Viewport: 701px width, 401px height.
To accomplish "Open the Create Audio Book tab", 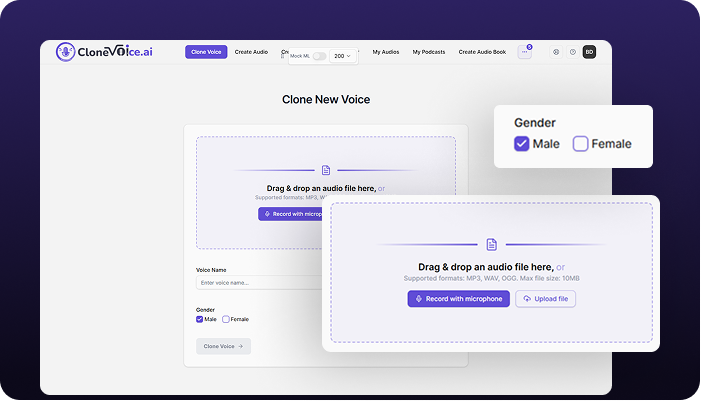I will (x=482, y=52).
